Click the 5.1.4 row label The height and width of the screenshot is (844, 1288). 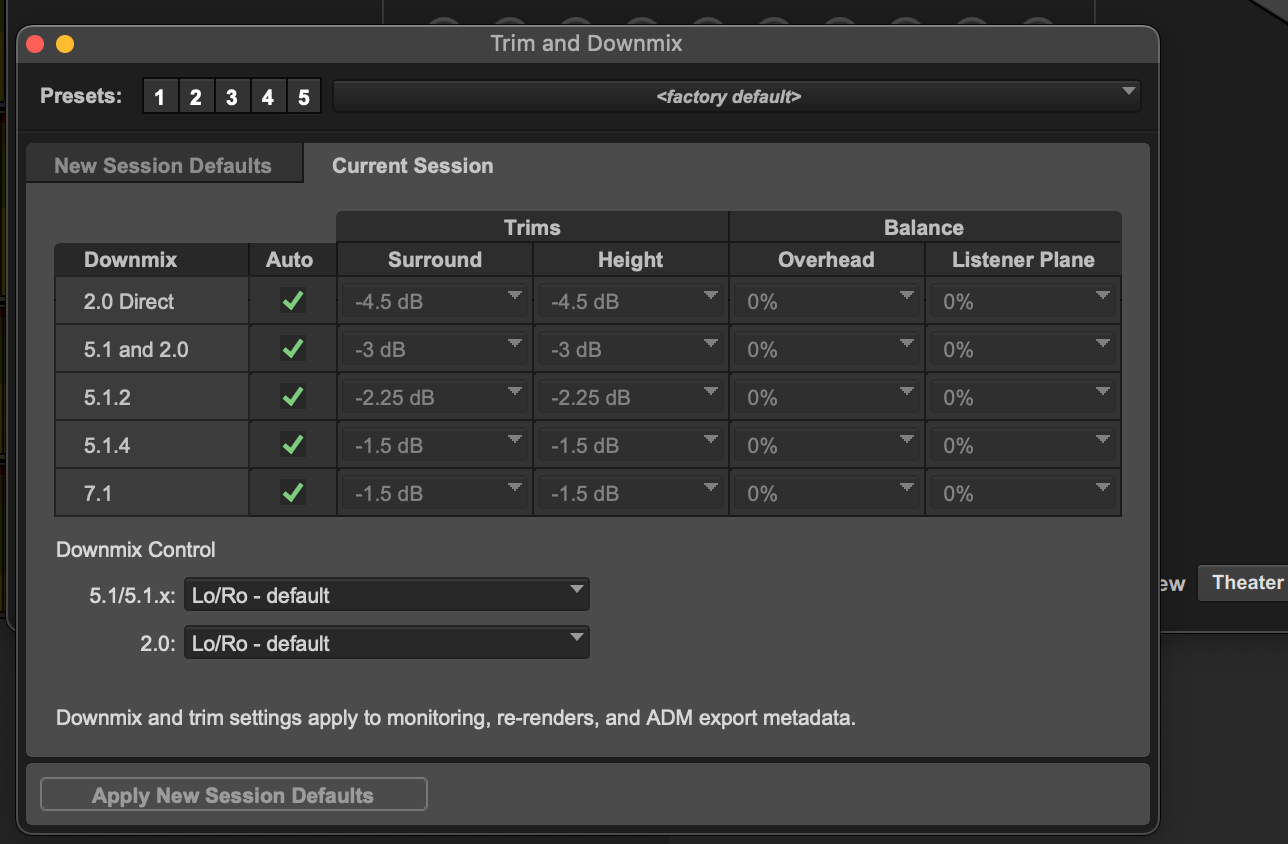[x=107, y=445]
